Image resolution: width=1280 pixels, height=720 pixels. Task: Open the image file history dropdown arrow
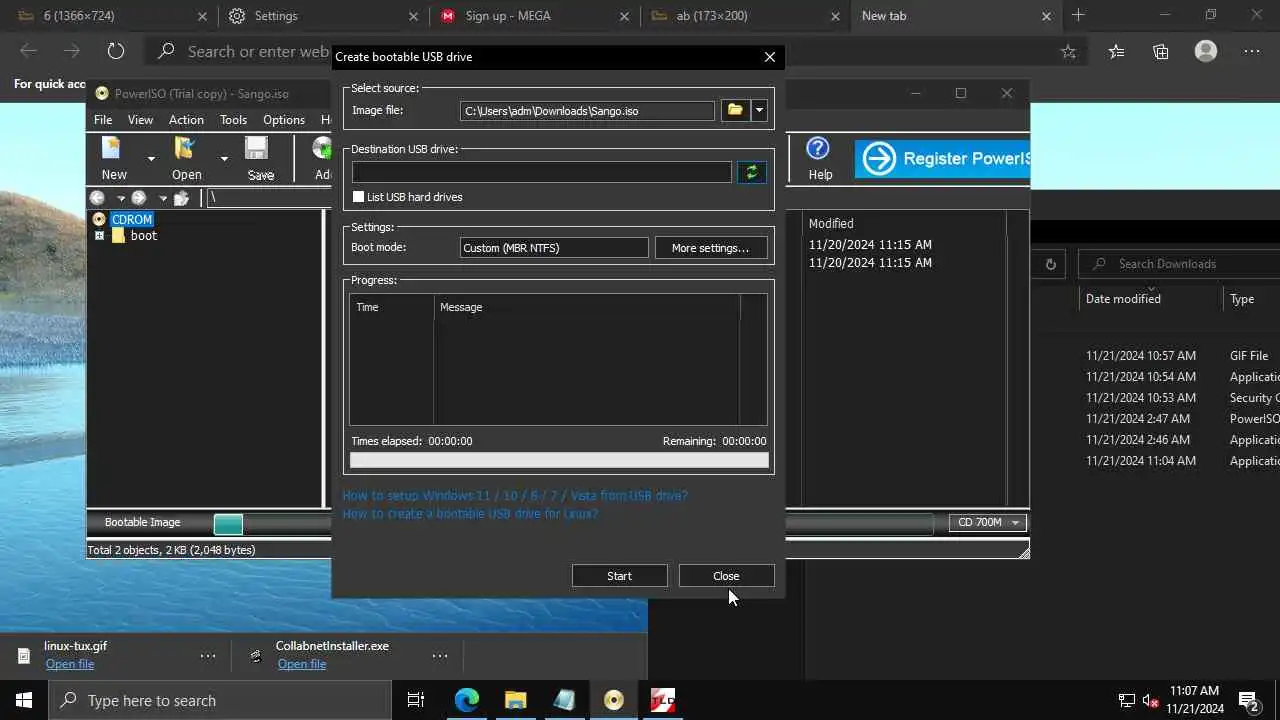click(x=759, y=110)
